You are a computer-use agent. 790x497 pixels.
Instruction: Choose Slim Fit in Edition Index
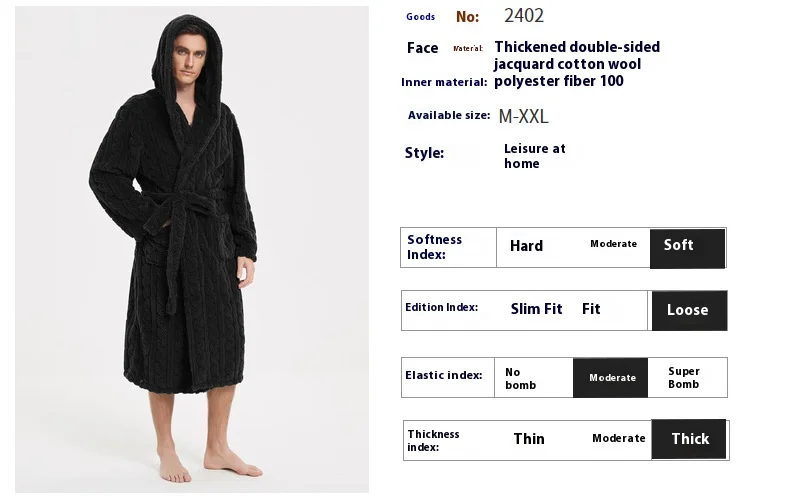pyautogui.click(x=536, y=309)
